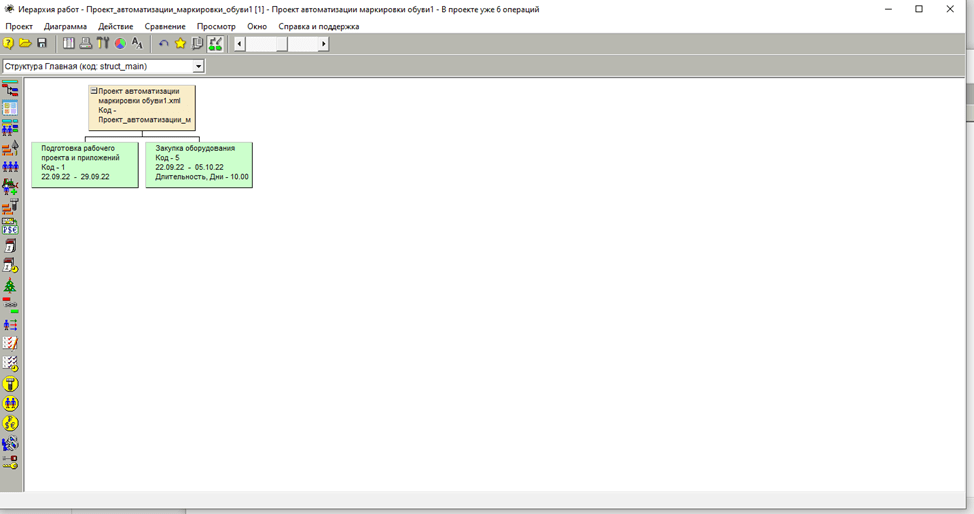Click the left arrow of toolbar scrollbar
This screenshot has height=514, width=974.
click(x=240, y=44)
